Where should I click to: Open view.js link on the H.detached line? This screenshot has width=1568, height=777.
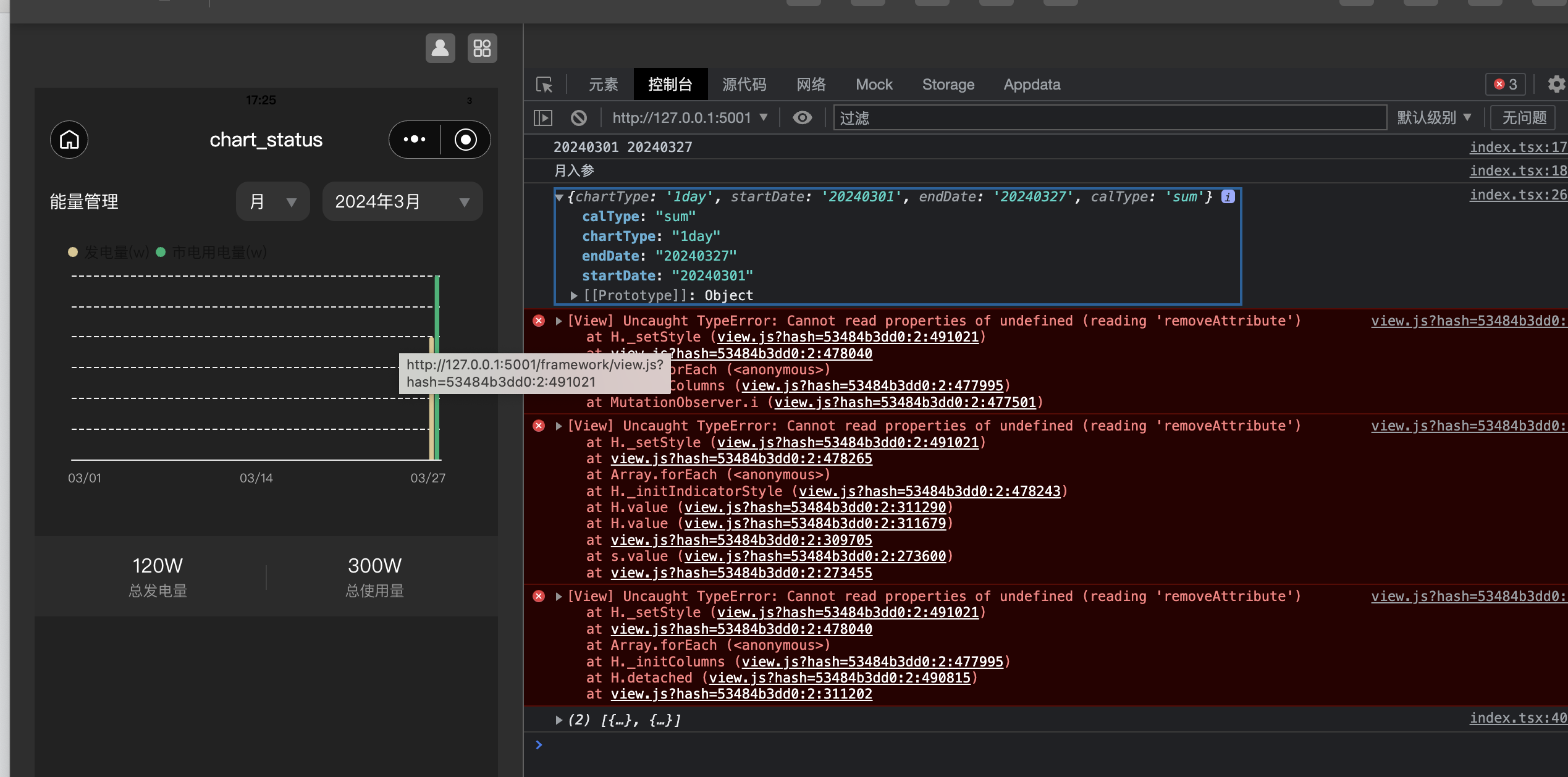pyautogui.click(x=840, y=678)
